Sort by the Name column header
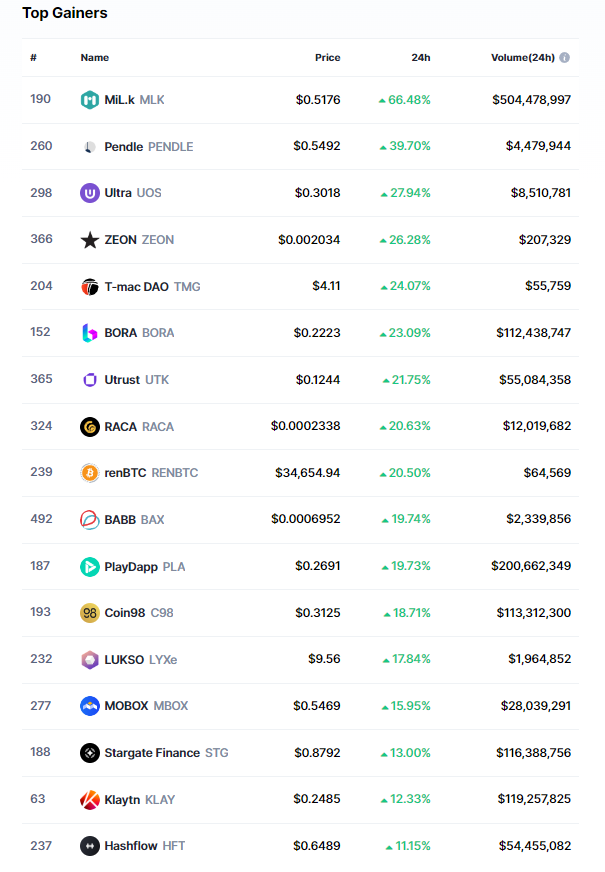The image size is (605, 872). point(95,58)
